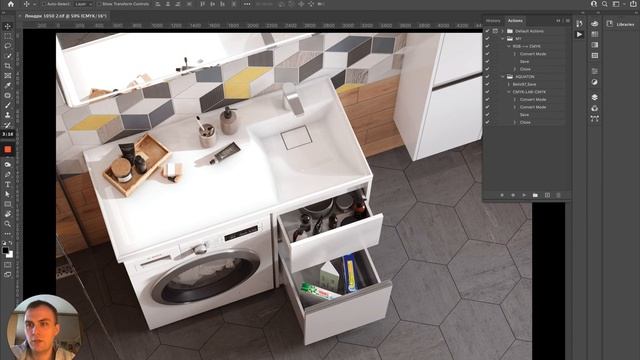Open the Adjustments panel icon

click(x=595, y=82)
